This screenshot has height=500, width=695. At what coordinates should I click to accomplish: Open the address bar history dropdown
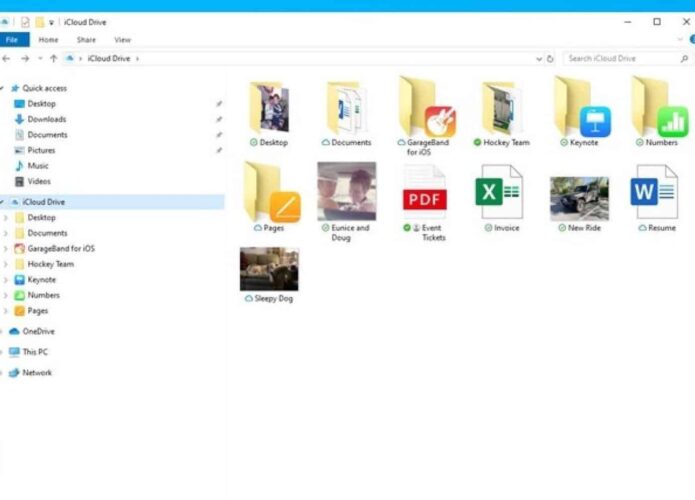(539, 59)
